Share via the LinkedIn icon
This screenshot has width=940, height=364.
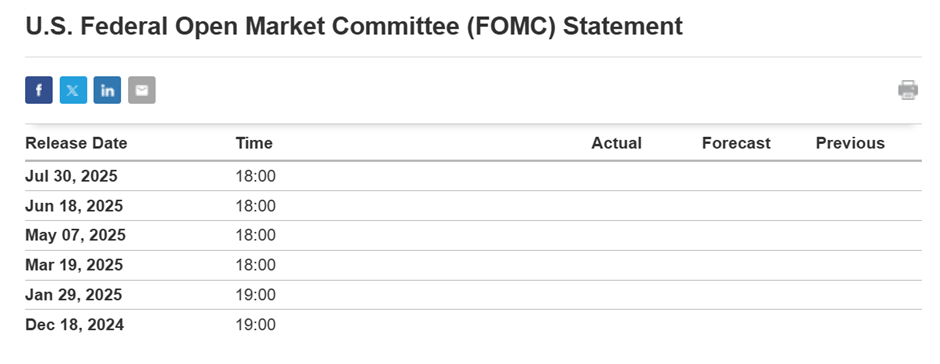tap(107, 90)
